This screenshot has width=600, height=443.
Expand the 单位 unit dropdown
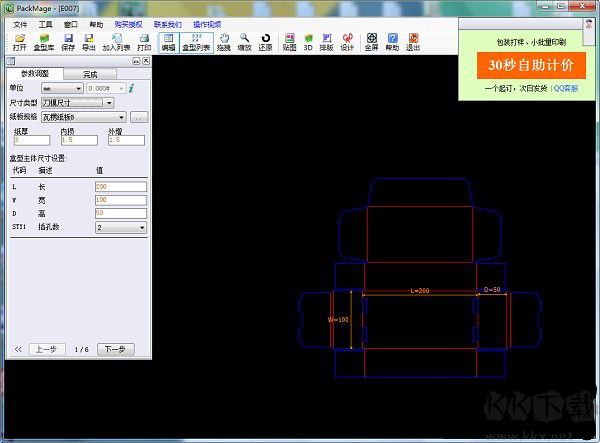(64, 88)
